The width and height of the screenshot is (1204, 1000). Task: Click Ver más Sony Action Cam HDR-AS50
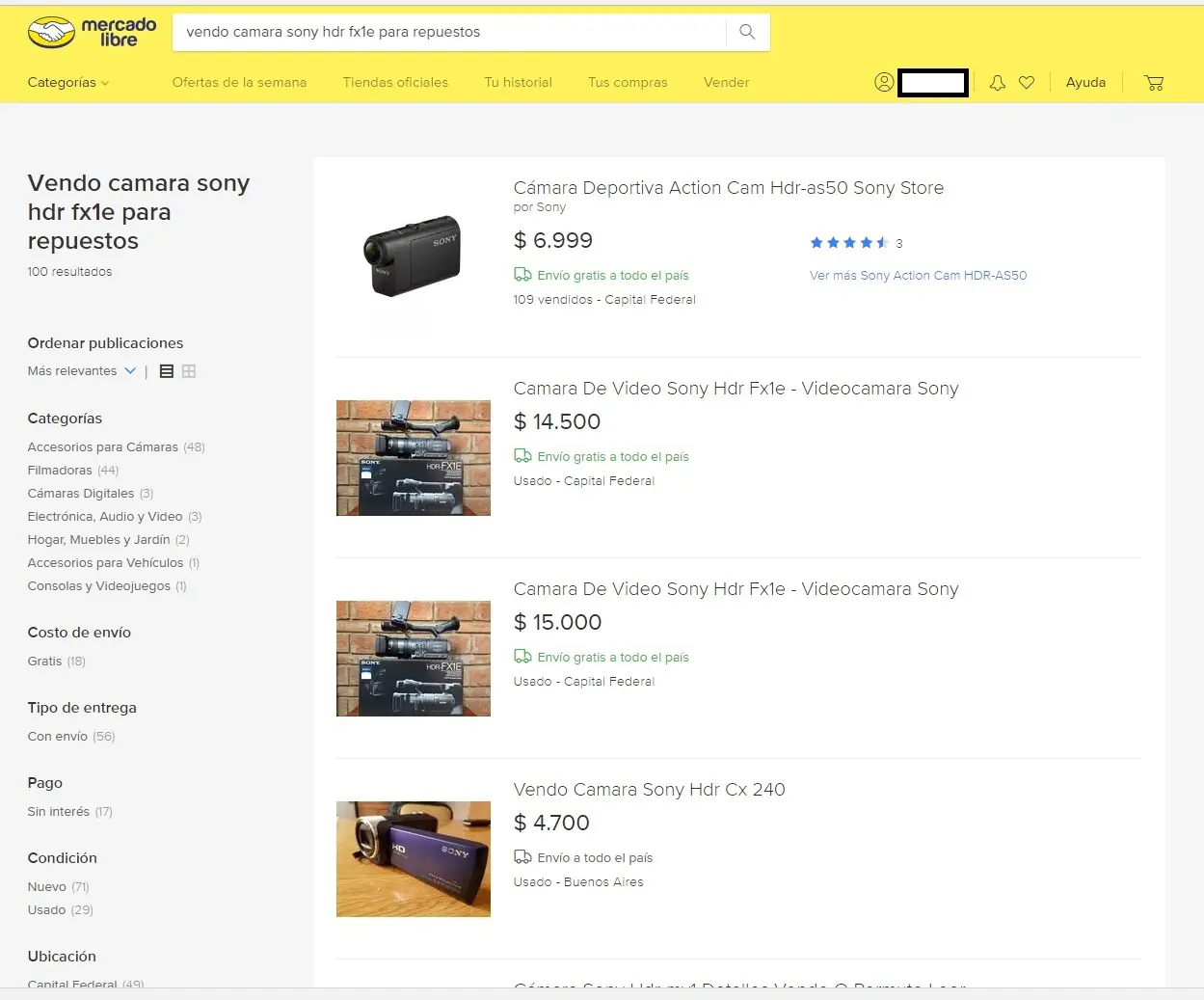pyautogui.click(x=918, y=276)
